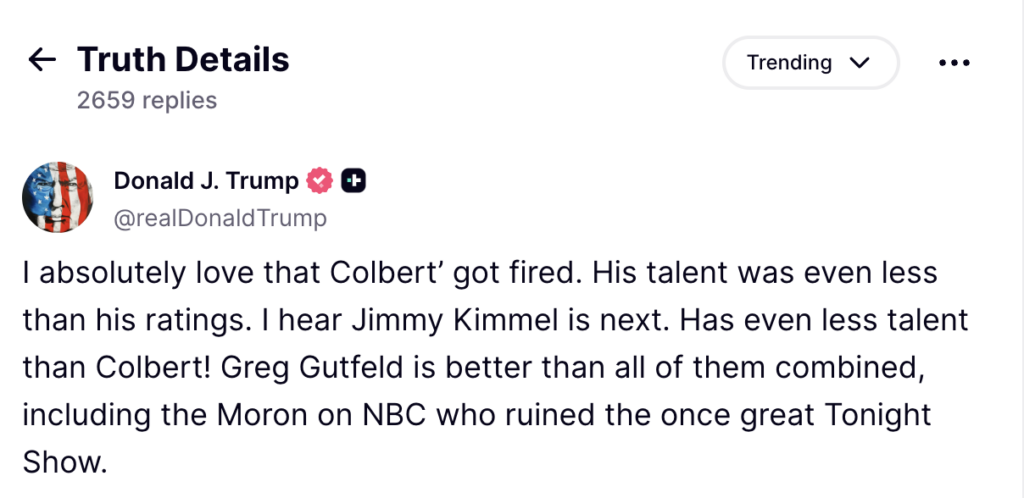Open the Donald J. Trump display name
This screenshot has height=498, width=1024.
tap(206, 181)
